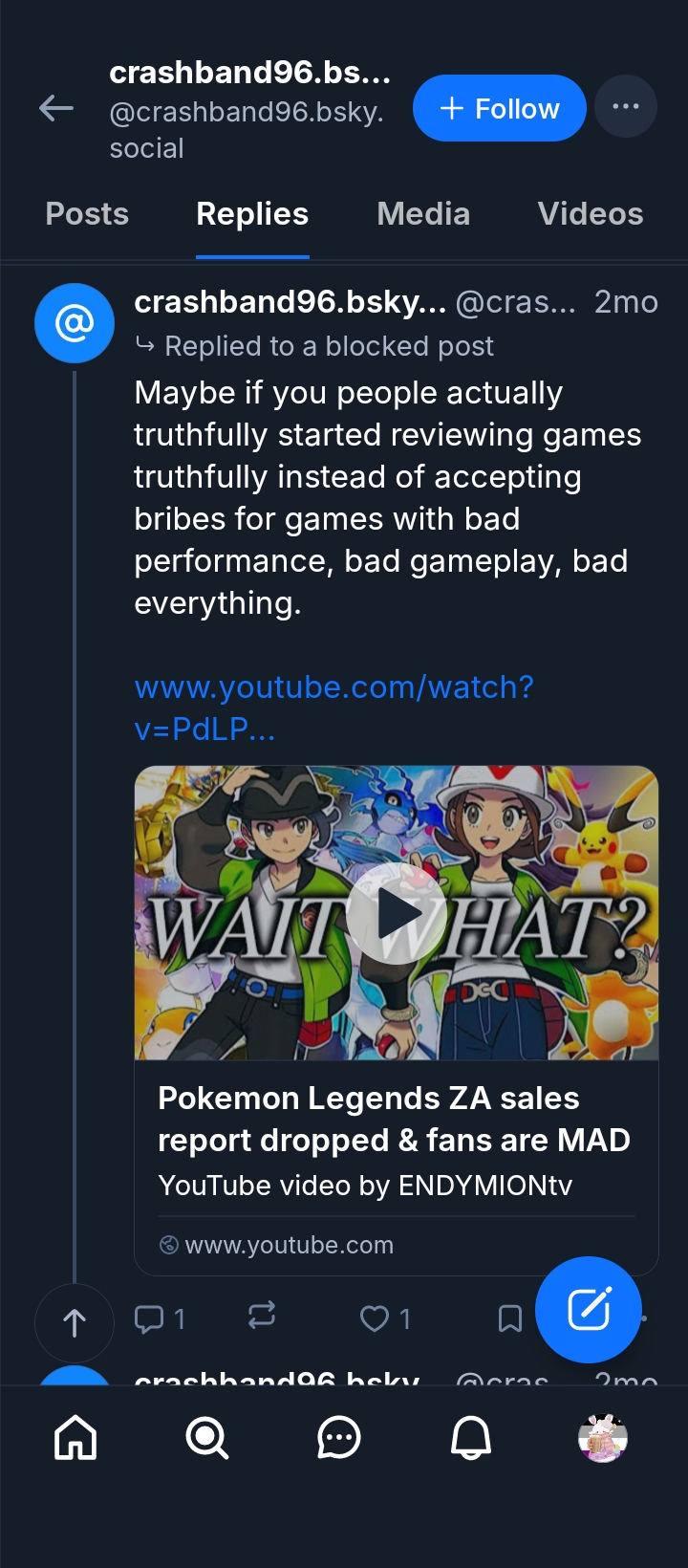Image resolution: width=688 pixels, height=1568 pixels.
Task: Open the youtube.com/watch link in the post
Action: pyautogui.click(x=333, y=708)
